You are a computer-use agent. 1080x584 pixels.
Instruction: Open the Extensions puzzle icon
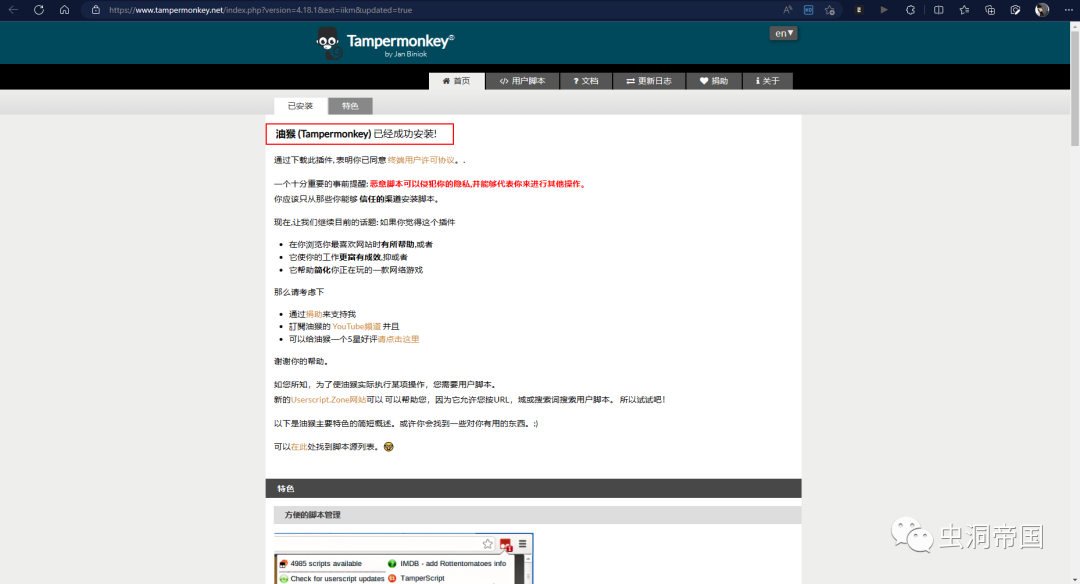click(911, 10)
